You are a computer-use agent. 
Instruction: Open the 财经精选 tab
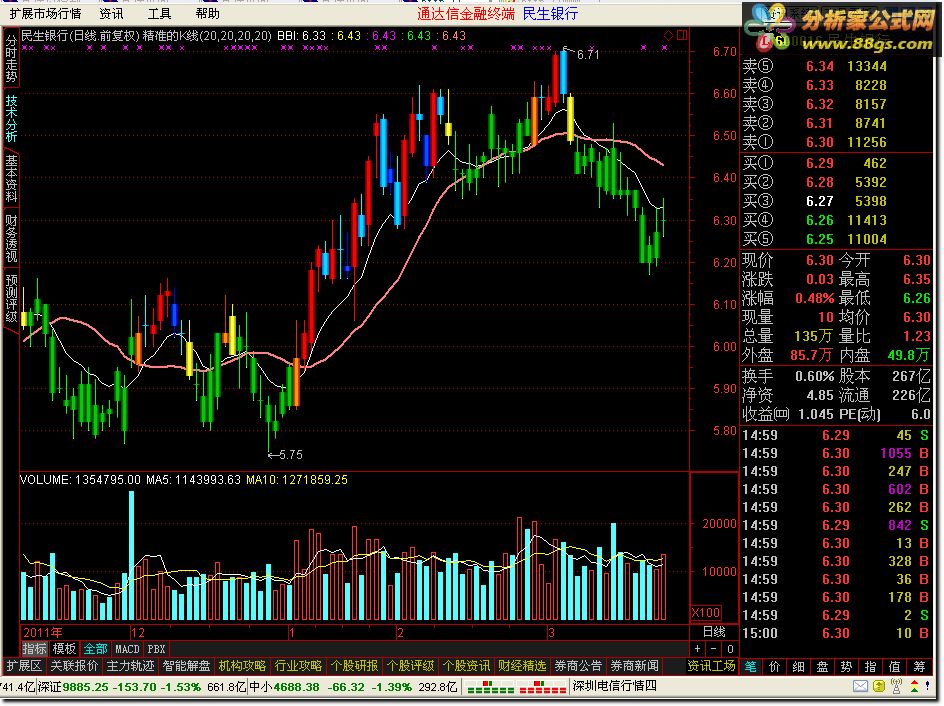tap(522, 666)
